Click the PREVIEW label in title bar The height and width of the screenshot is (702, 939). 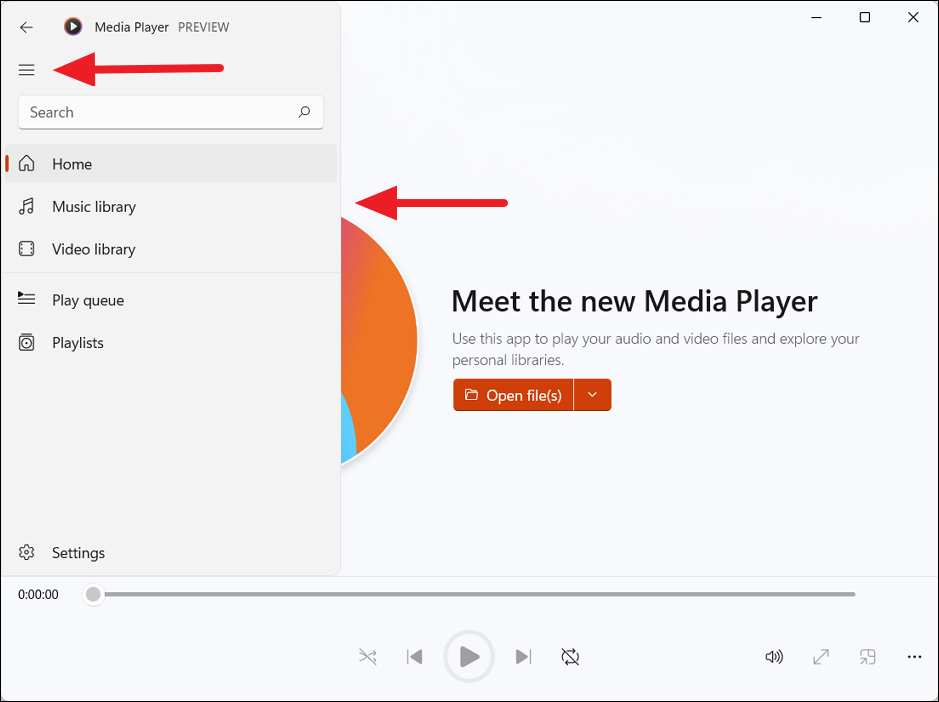point(204,27)
